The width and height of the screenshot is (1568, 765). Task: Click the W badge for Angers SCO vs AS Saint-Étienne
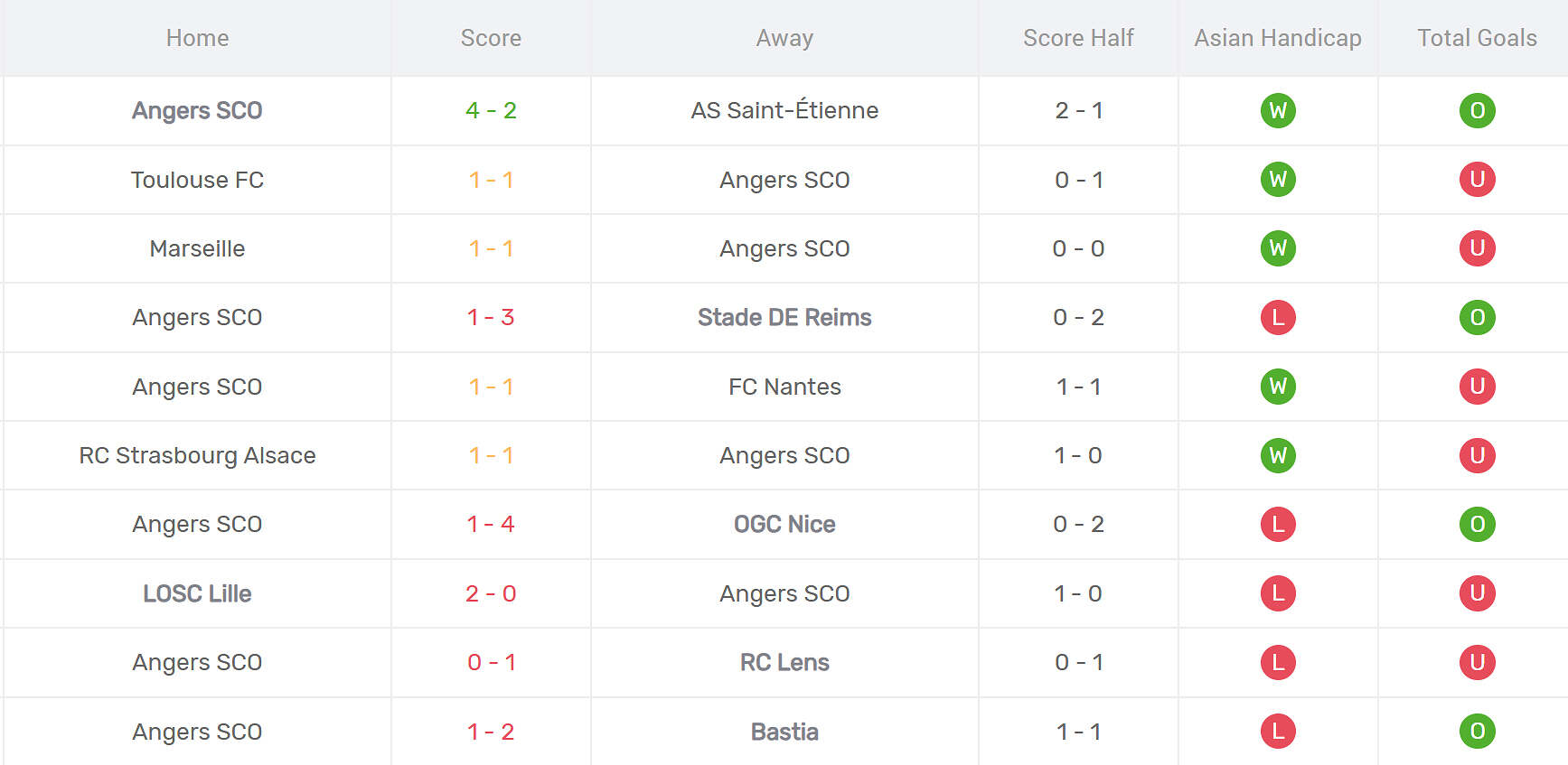1278,110
